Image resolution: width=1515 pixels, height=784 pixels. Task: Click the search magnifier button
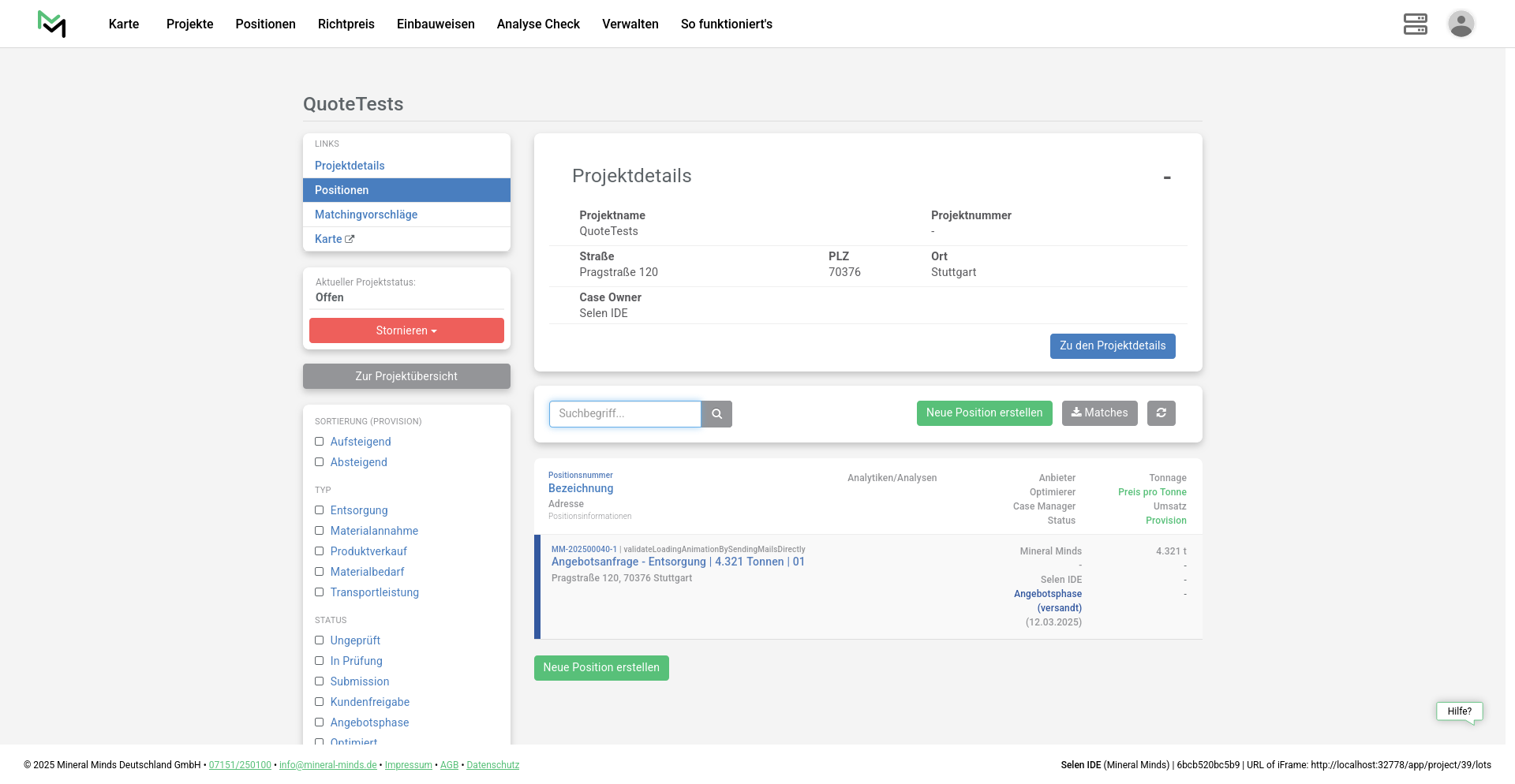coord(716,414)
